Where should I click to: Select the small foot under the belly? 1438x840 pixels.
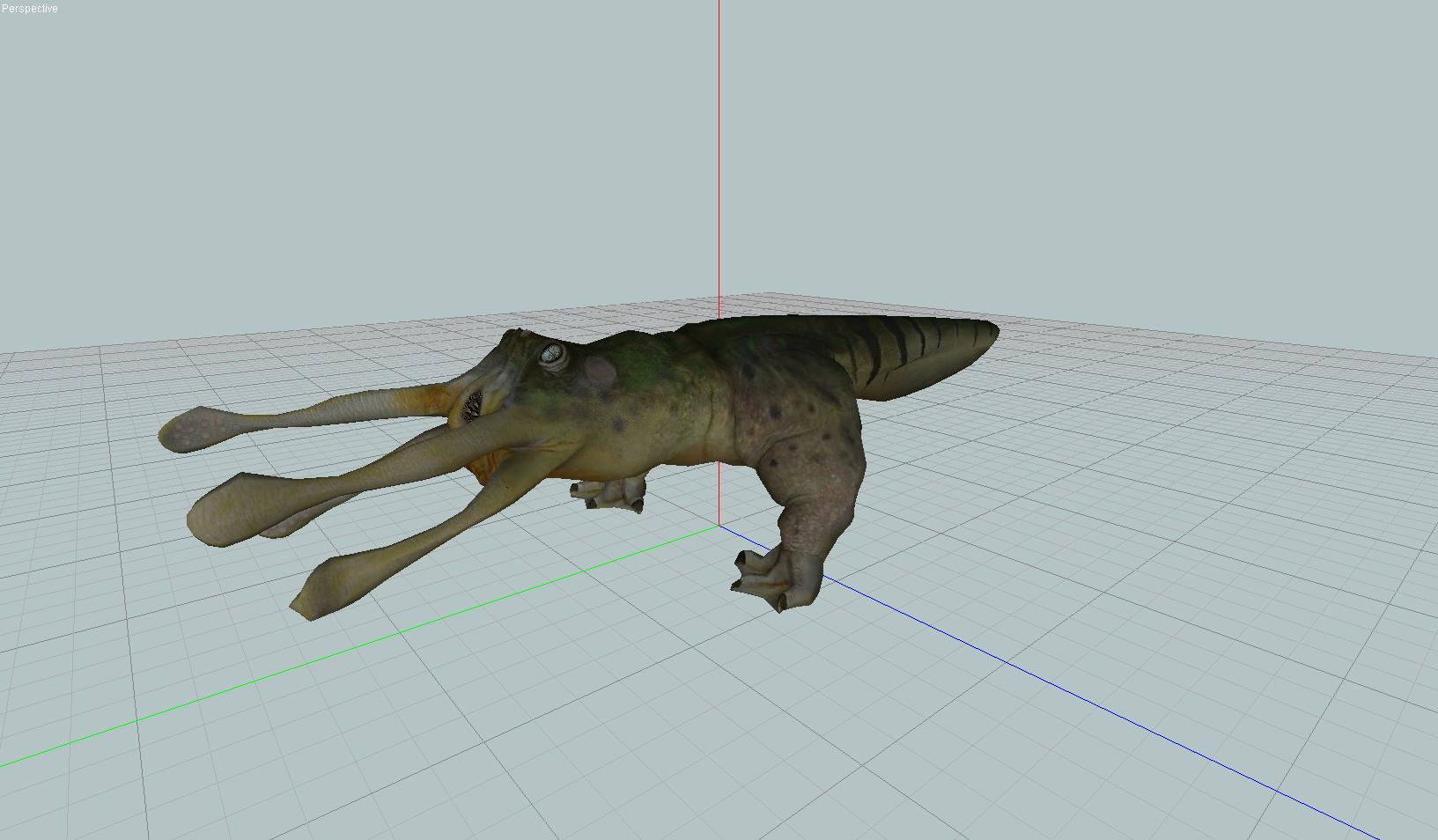tap(609, 495)
